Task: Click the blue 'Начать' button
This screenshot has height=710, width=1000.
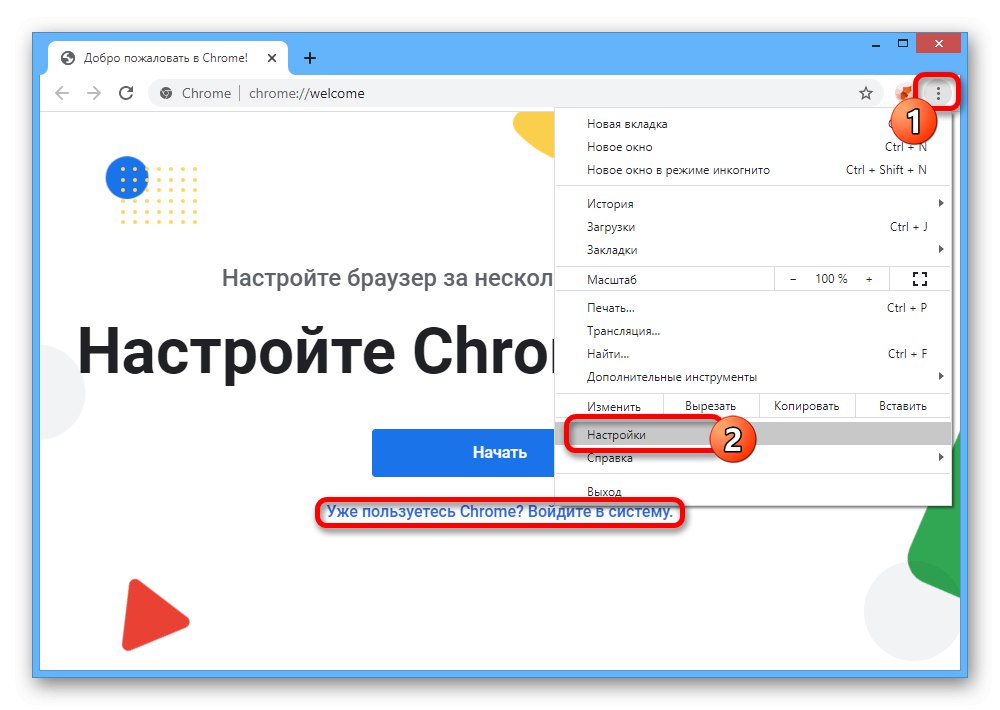Action: point(463,452)
